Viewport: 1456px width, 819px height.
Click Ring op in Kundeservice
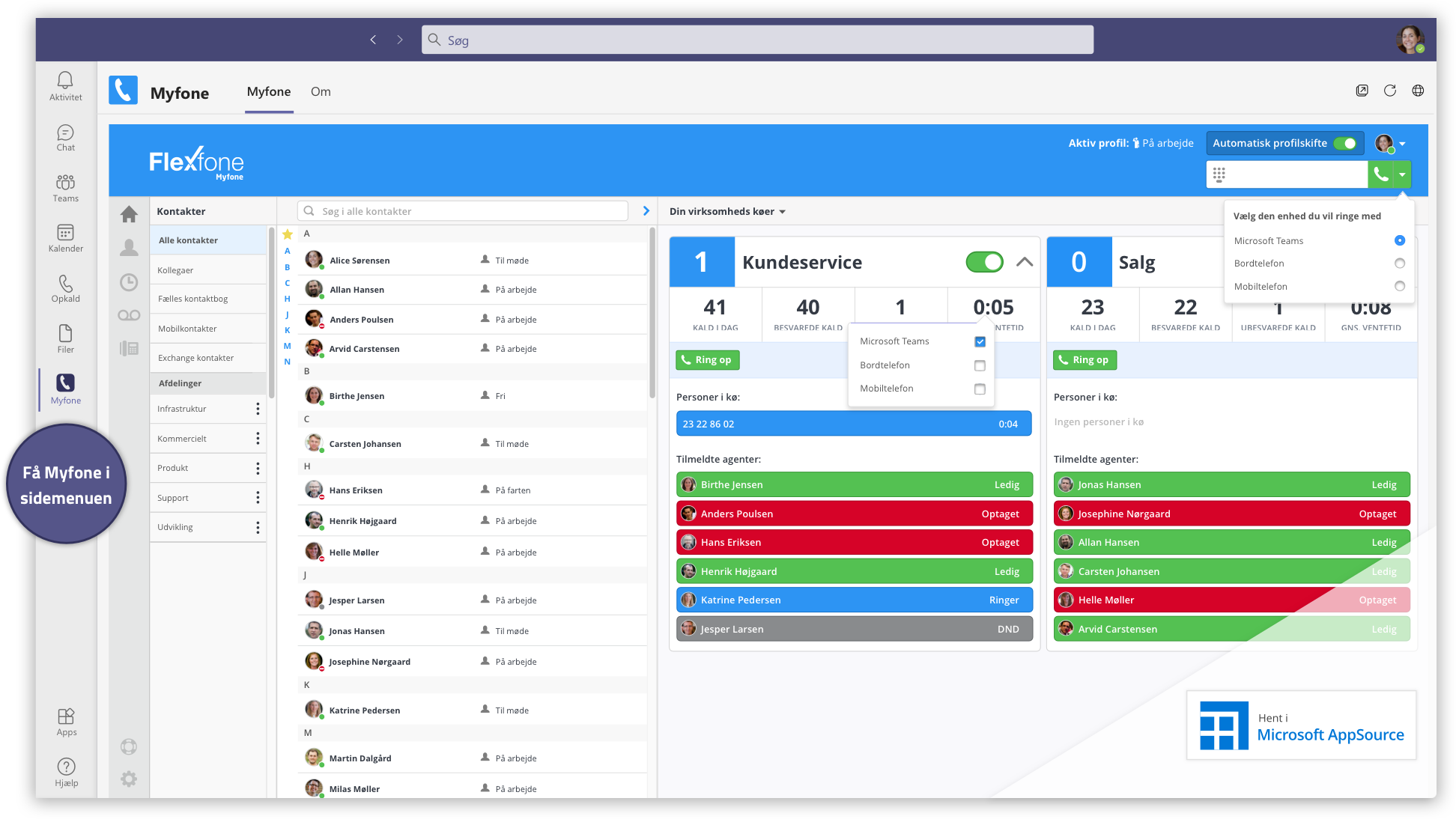tap(708, 360)
